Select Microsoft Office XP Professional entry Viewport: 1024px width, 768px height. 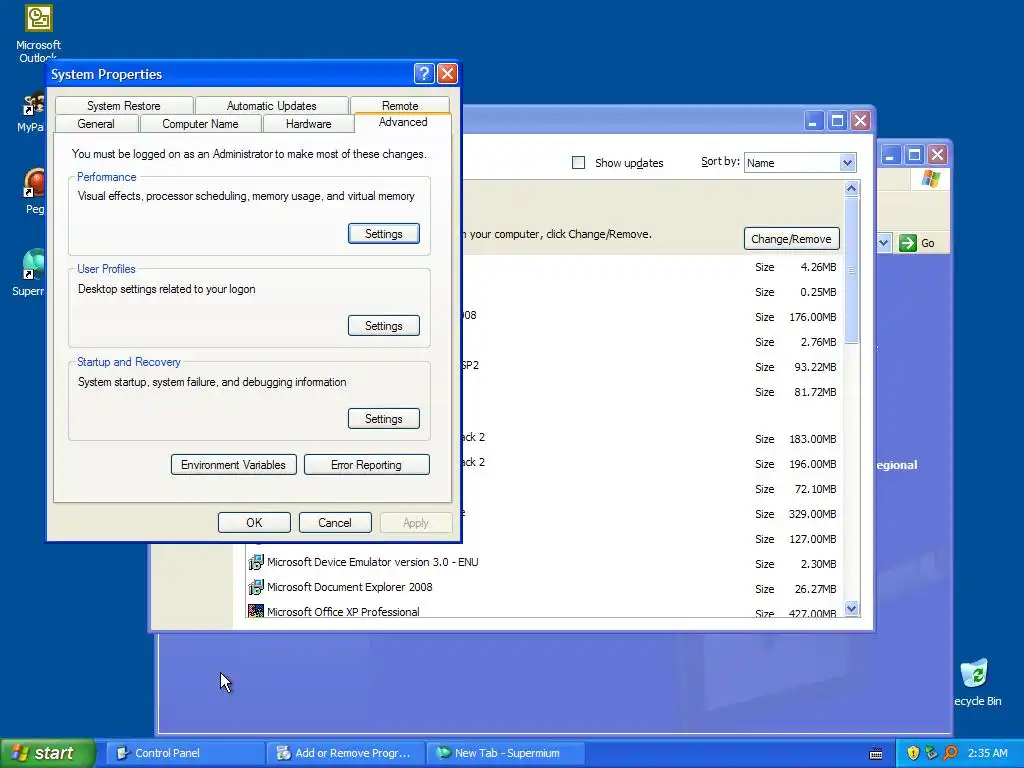(x=343, y=611)
